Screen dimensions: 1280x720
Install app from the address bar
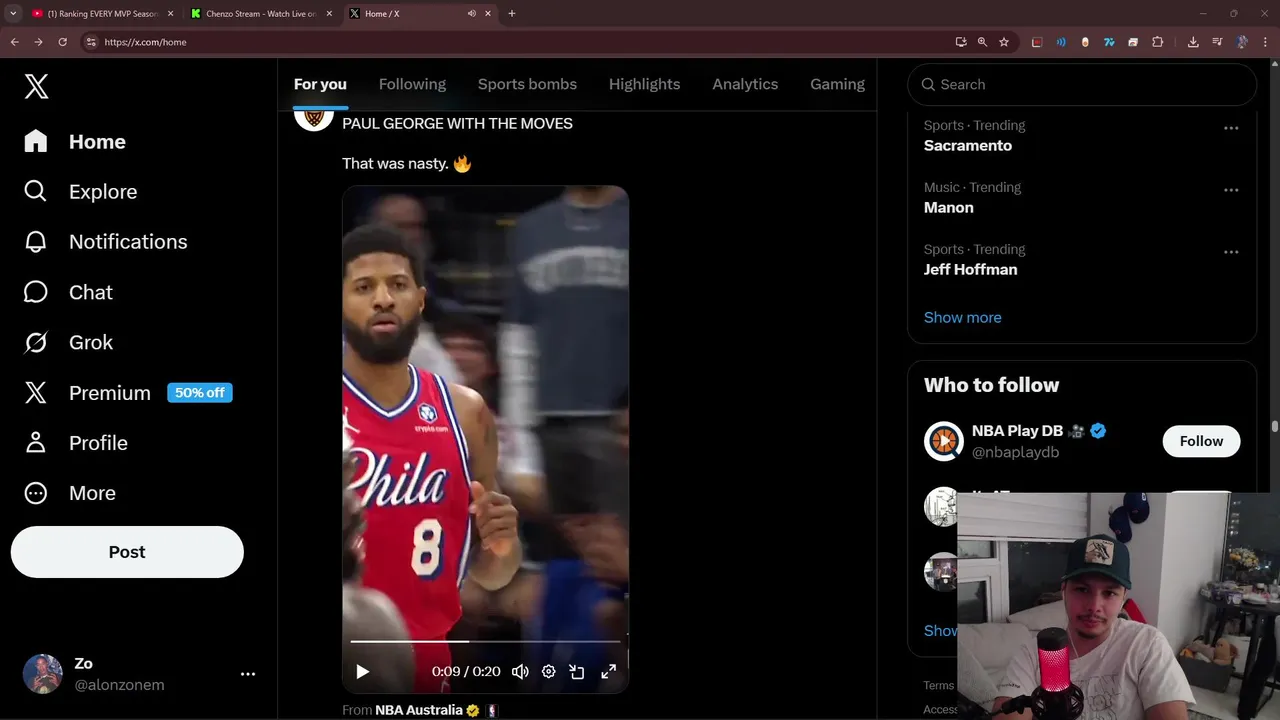coord(961,42)
